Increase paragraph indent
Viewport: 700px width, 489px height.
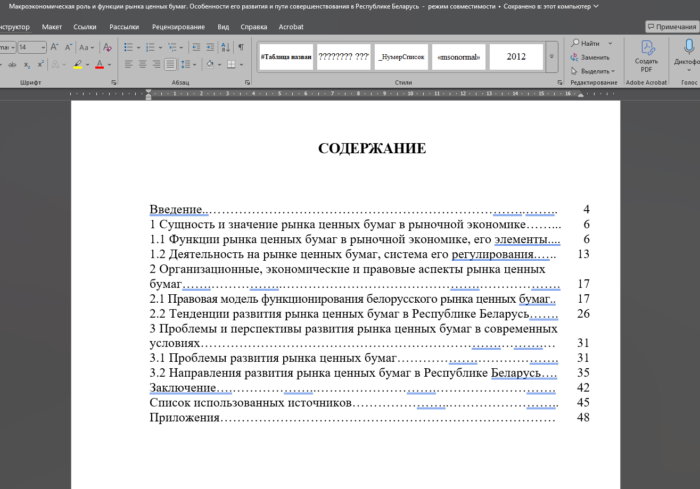pos(210,47)
